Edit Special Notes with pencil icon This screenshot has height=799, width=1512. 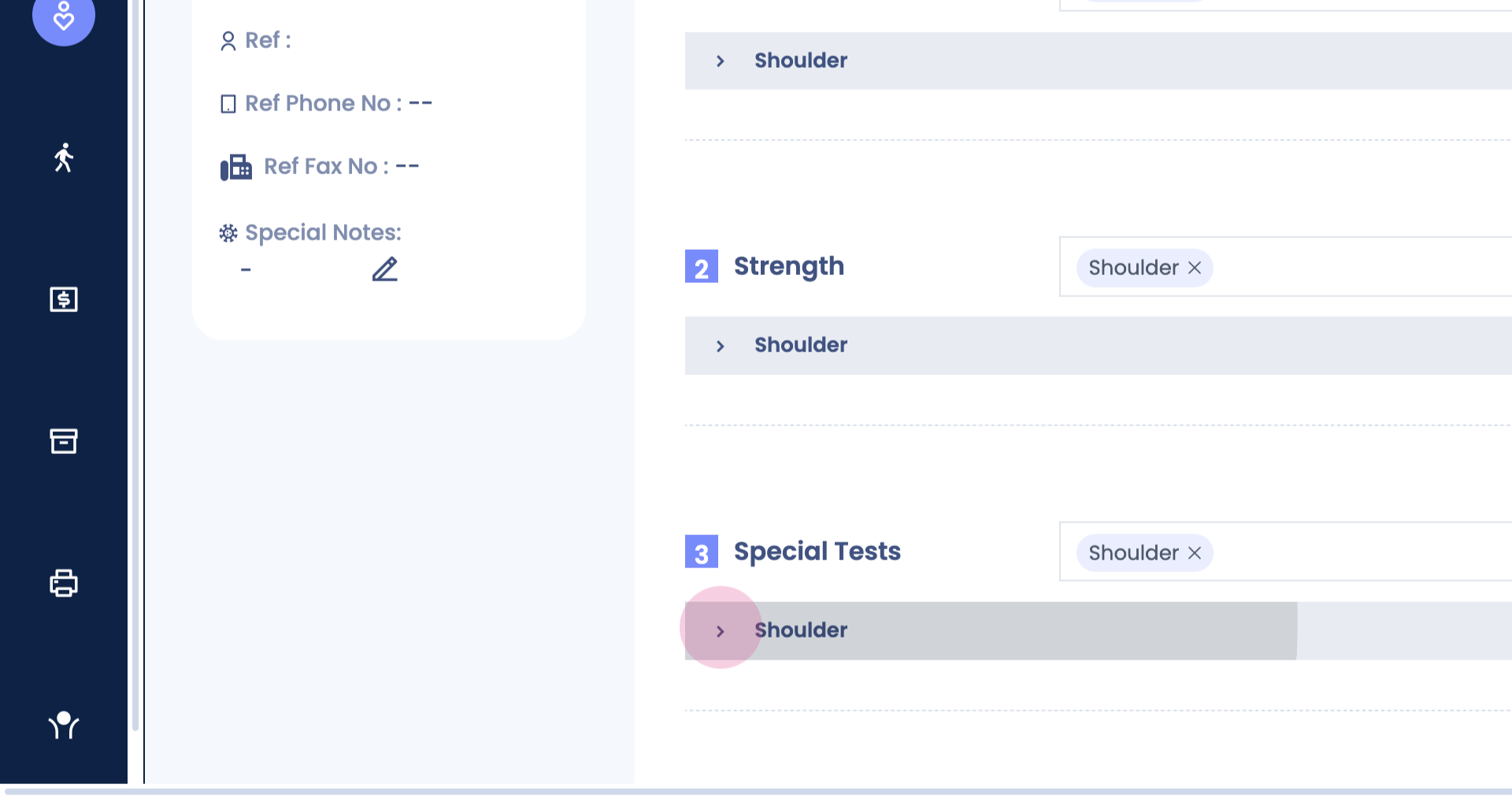384,269
